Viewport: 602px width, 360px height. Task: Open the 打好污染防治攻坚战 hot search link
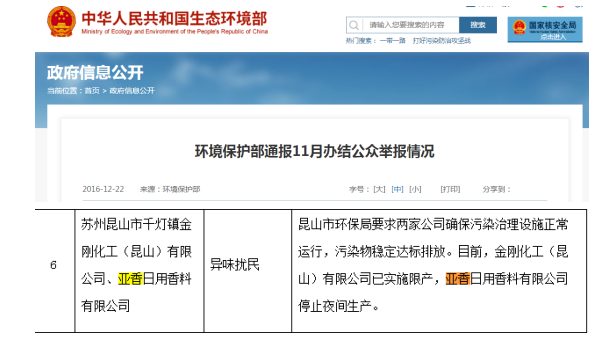[x=442, y=41]
